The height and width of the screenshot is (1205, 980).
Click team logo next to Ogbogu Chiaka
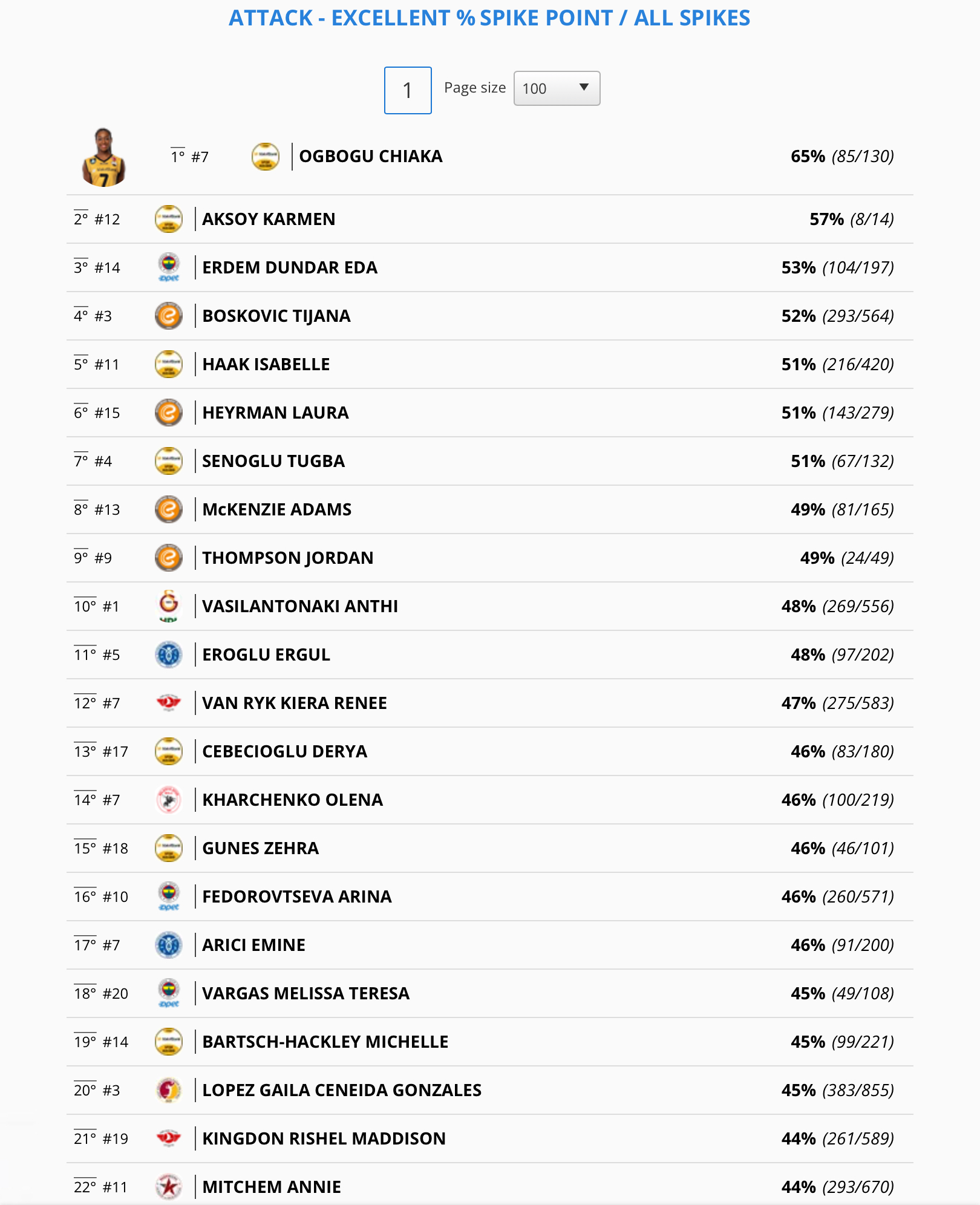(265, 157)
